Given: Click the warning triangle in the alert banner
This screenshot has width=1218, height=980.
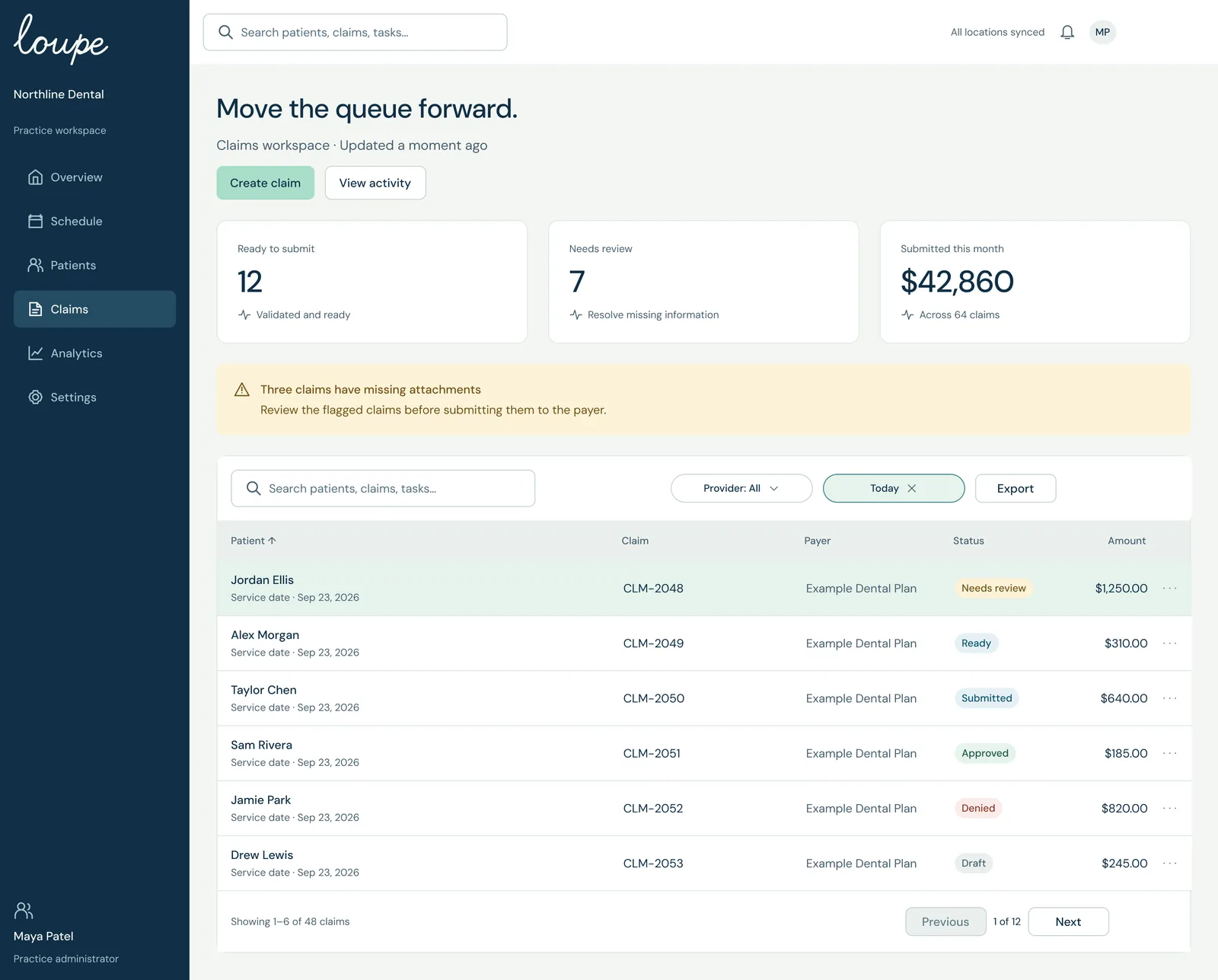Looking at the screenshot, I should (x=242, y=390).
